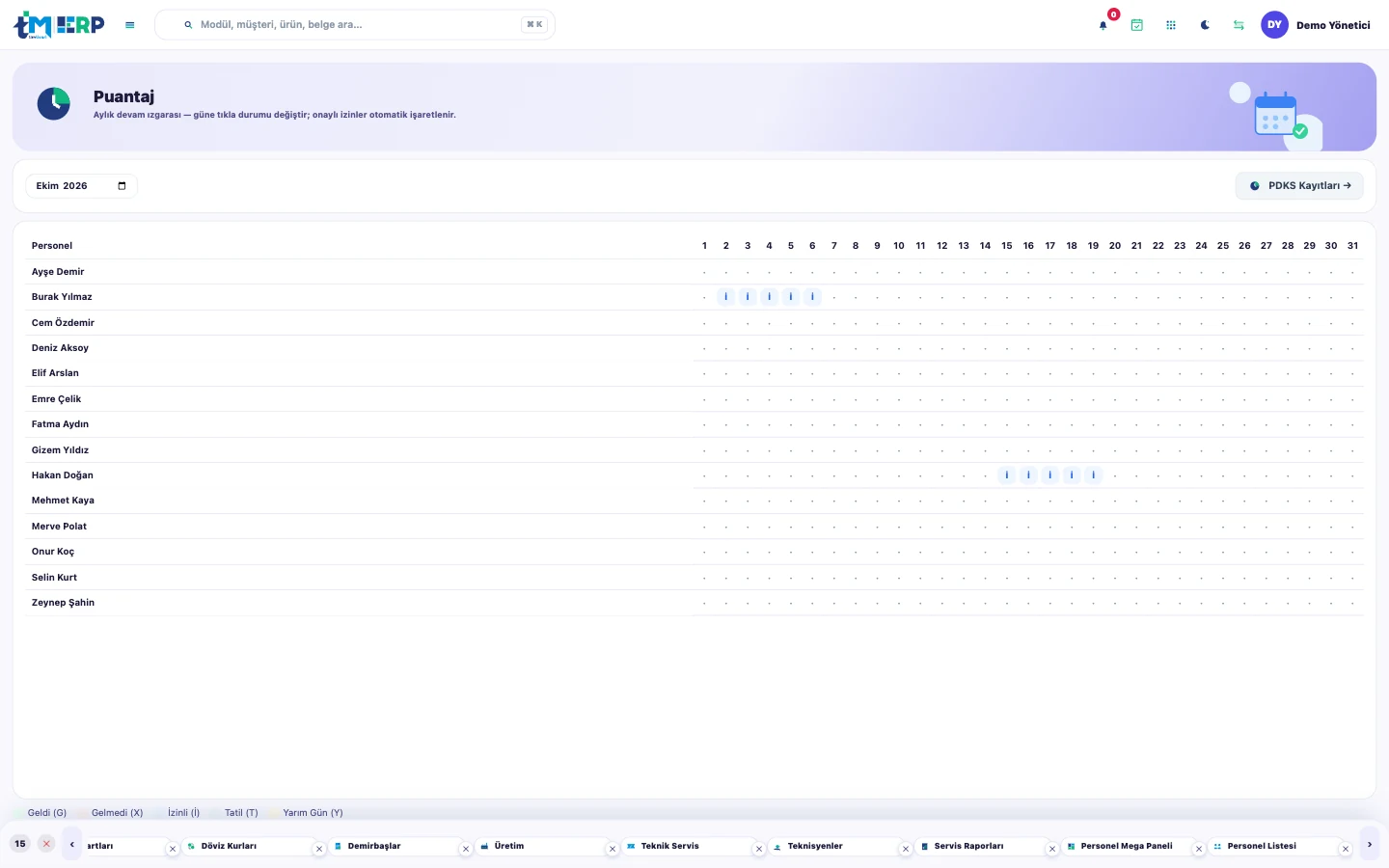Click the open tabs count badge 15
Viewport: 1389px width, 868px height.
[20, 844]
